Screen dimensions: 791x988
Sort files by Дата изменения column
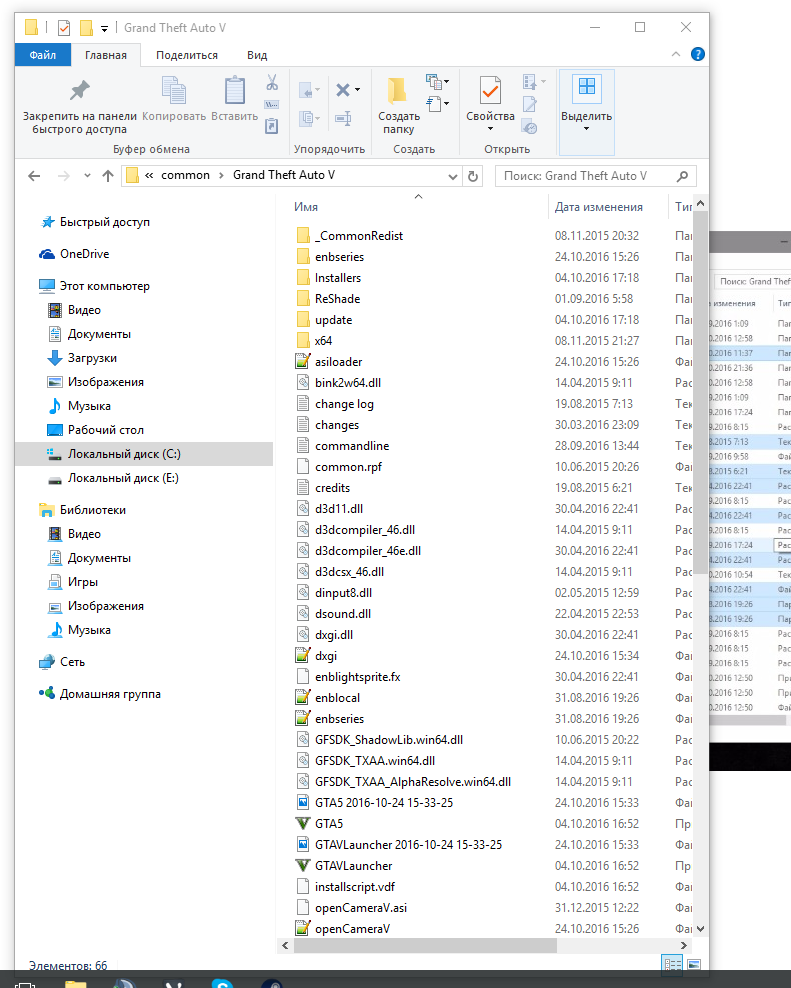[599, 207]
